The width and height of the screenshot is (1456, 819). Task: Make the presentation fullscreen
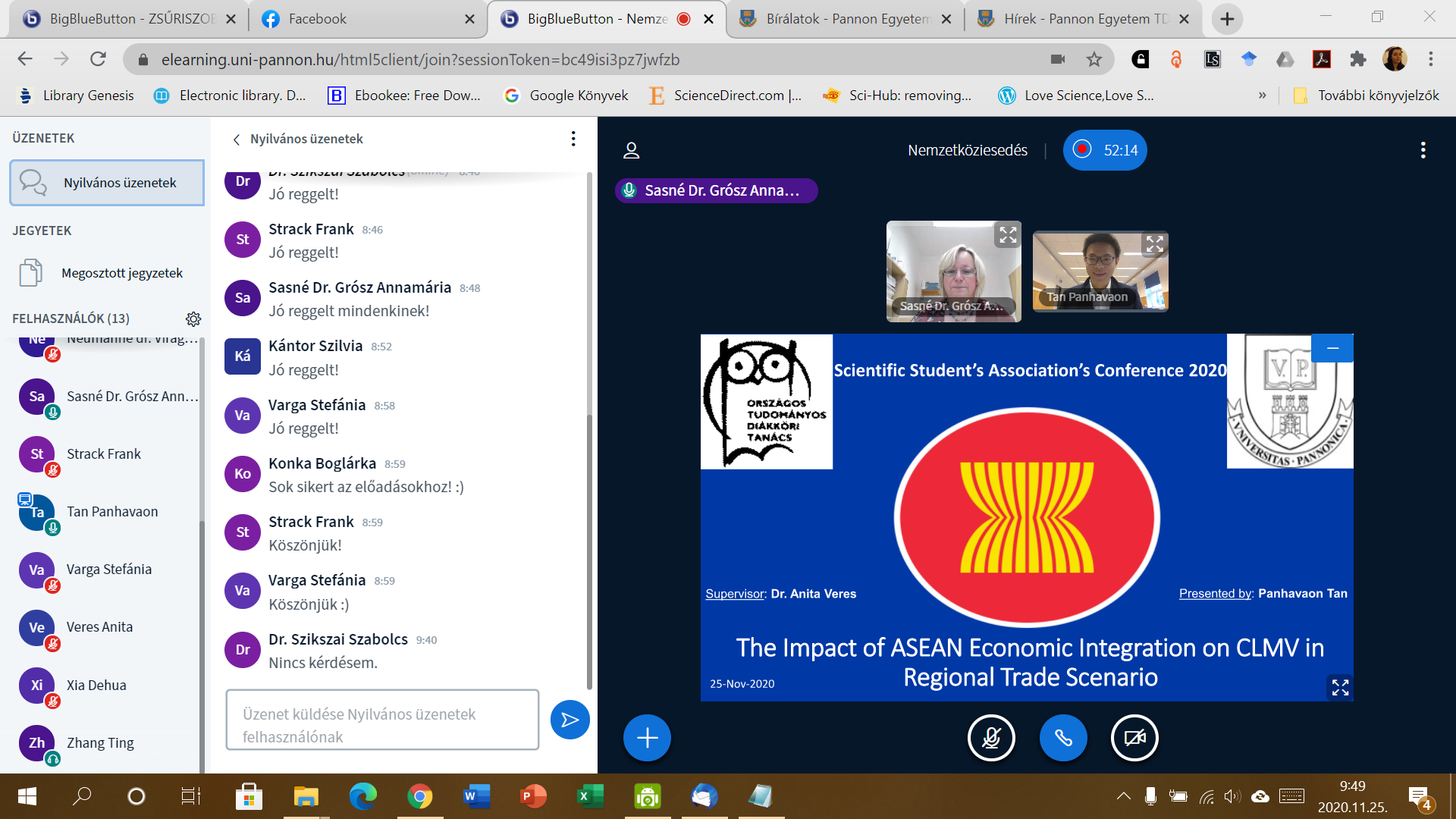[x=1340, y=687]
